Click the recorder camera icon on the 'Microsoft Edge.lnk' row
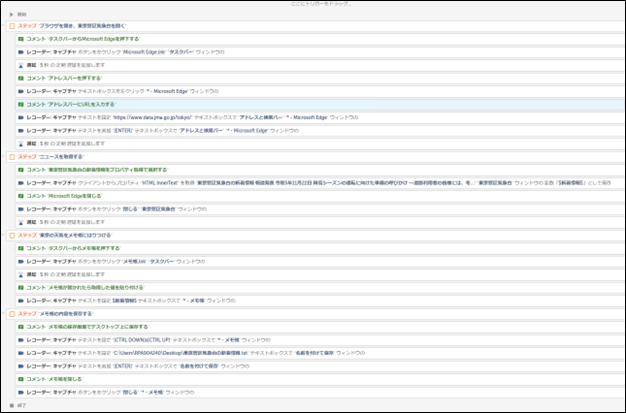Viewport: 626px width, 413px height. 21,51
